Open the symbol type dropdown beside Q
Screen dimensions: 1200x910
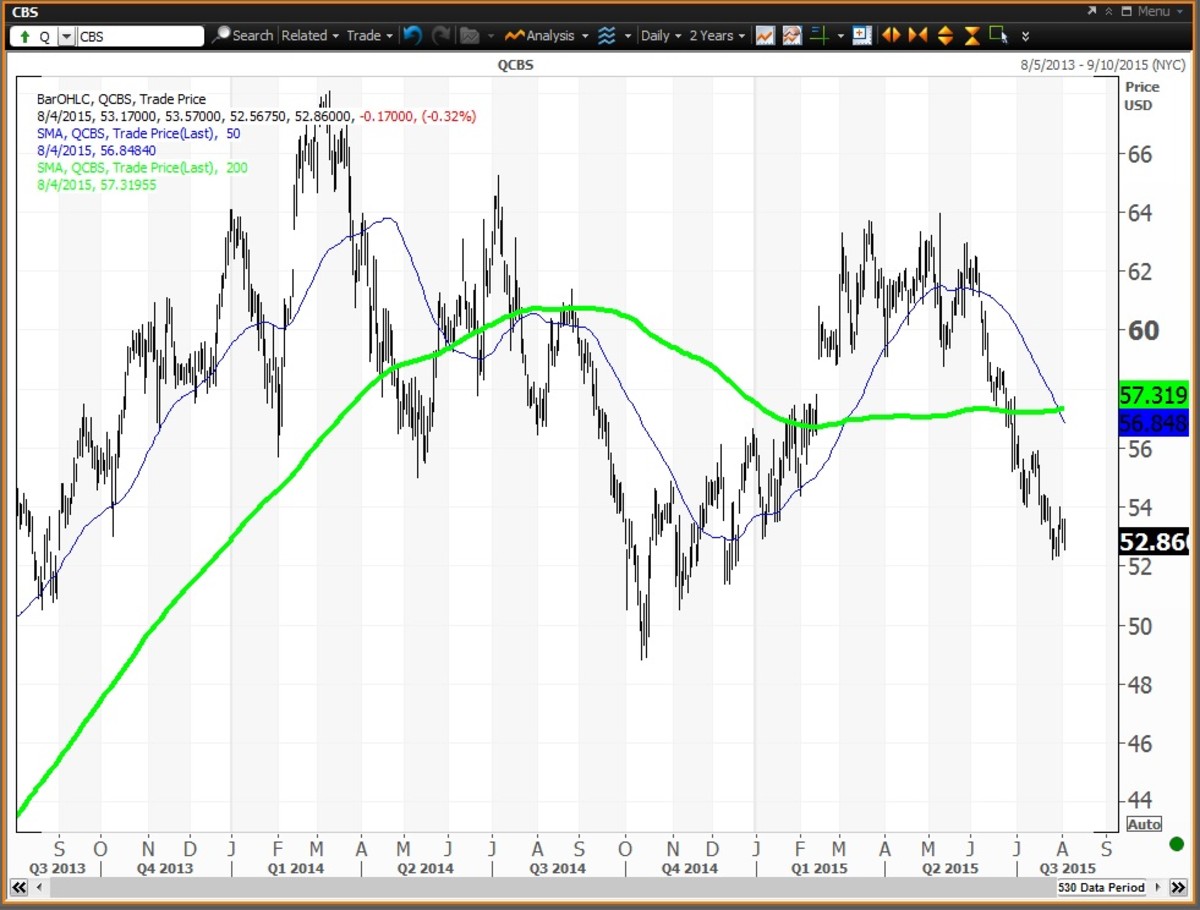point(66,36)
